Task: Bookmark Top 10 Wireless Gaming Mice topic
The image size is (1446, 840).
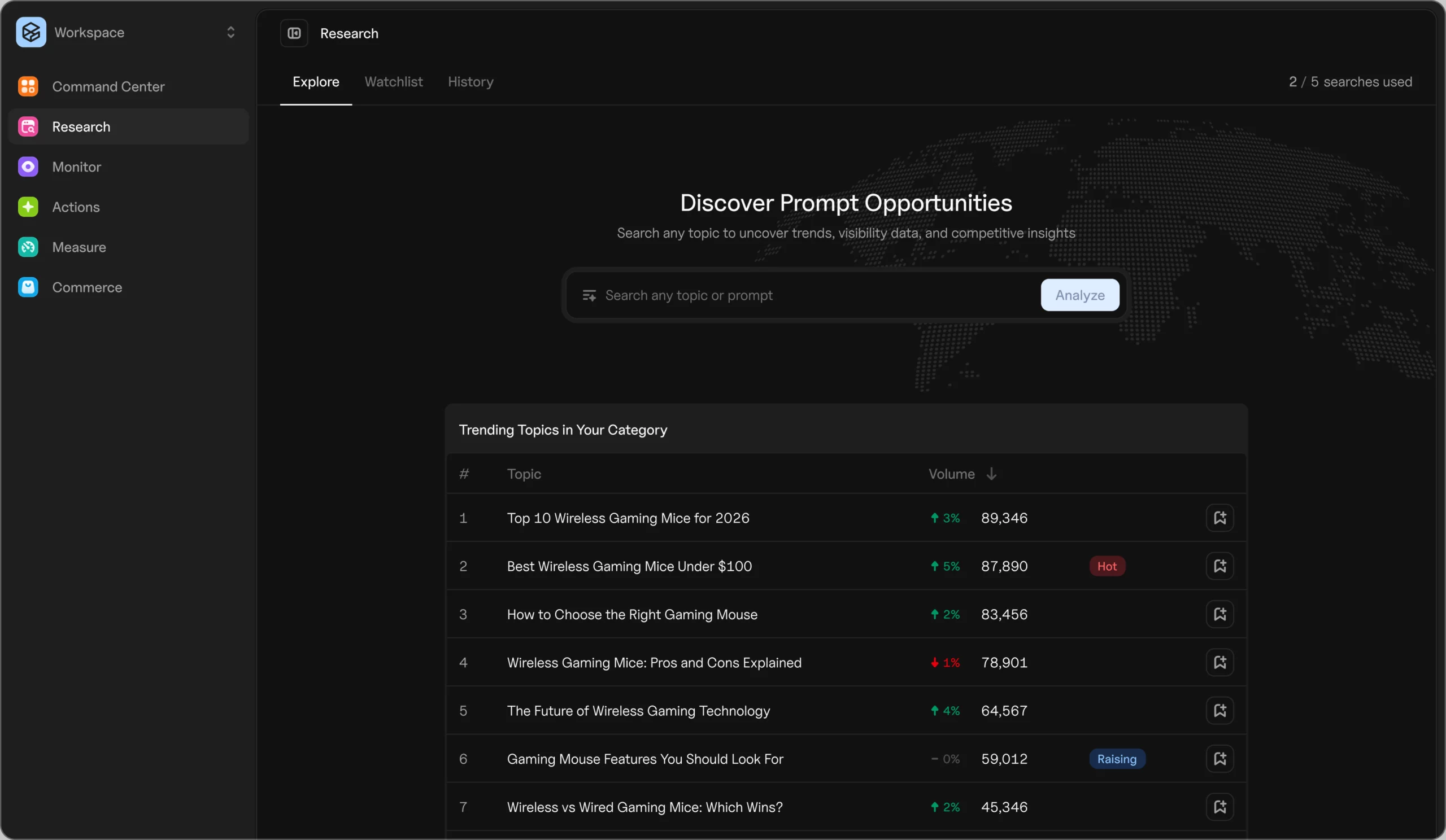Action: tap(1219, 518)
